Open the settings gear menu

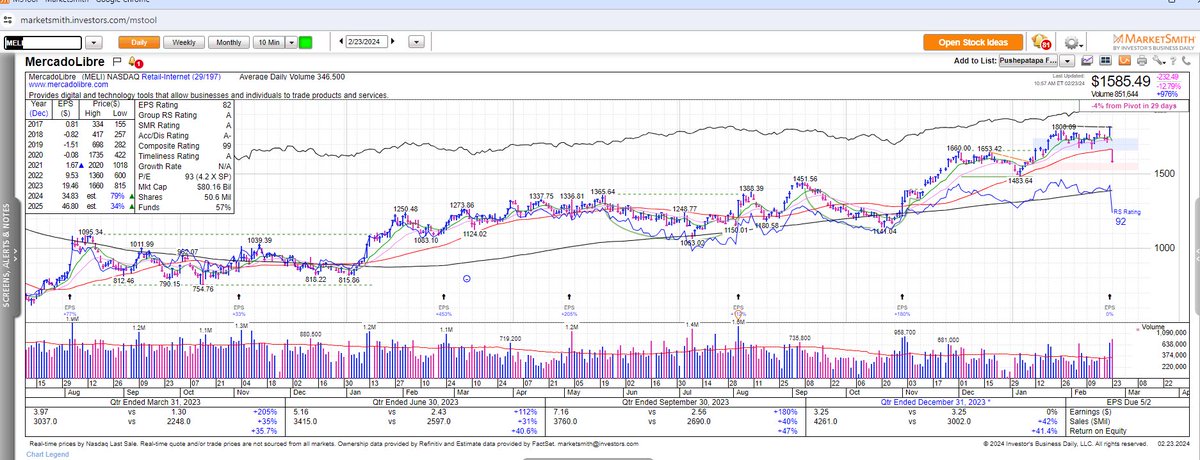[x=1073, y=43]
